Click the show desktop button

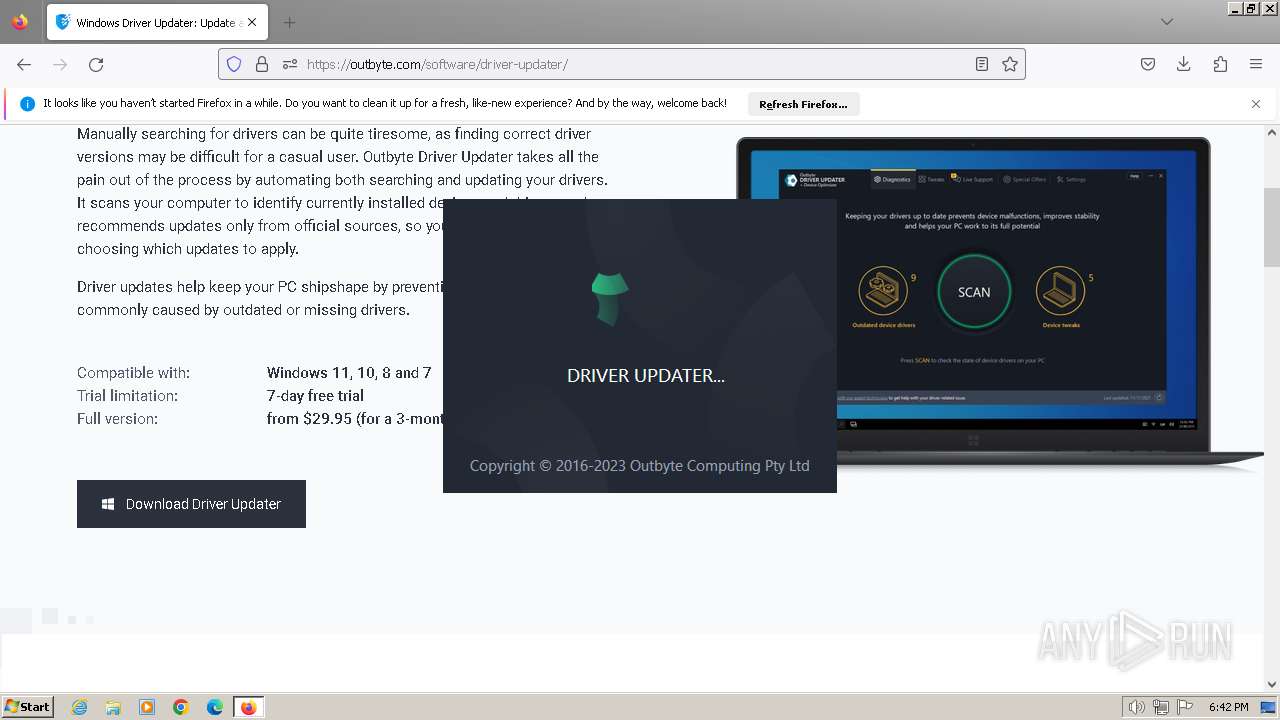1268,707
